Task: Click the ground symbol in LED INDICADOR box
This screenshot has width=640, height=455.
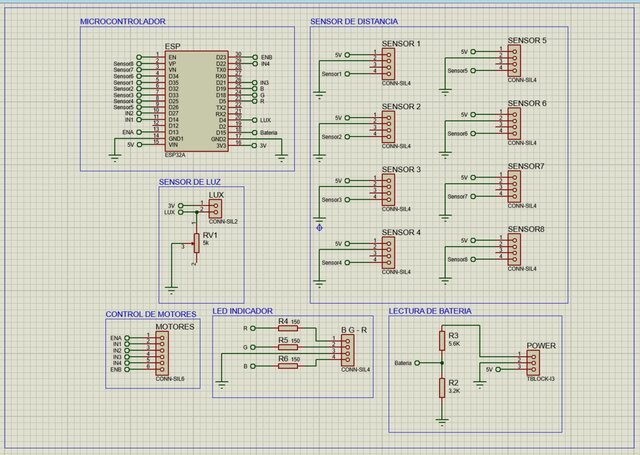Action: coord(222,384)
